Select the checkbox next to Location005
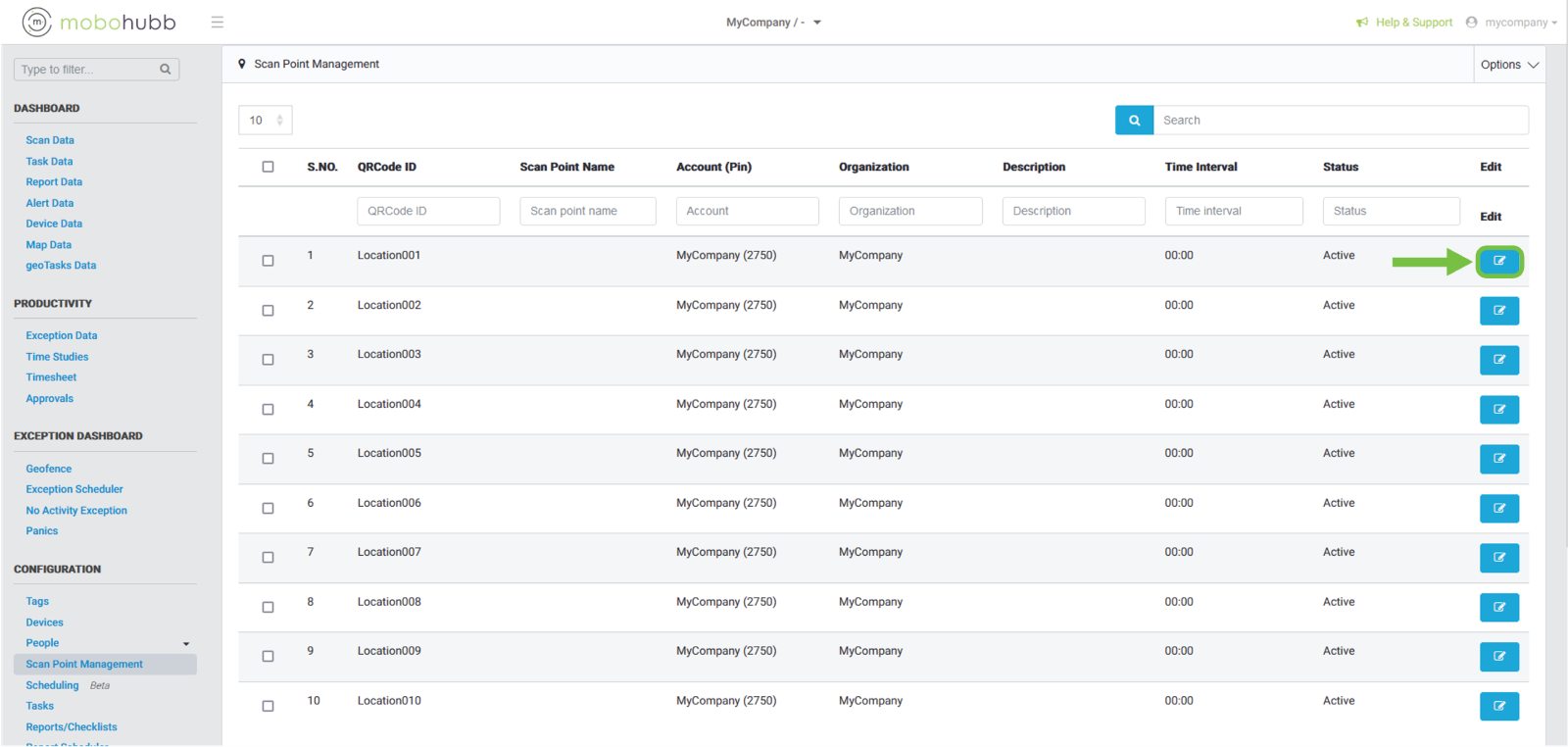This screenshot has height=747, width=1568. 268,459
